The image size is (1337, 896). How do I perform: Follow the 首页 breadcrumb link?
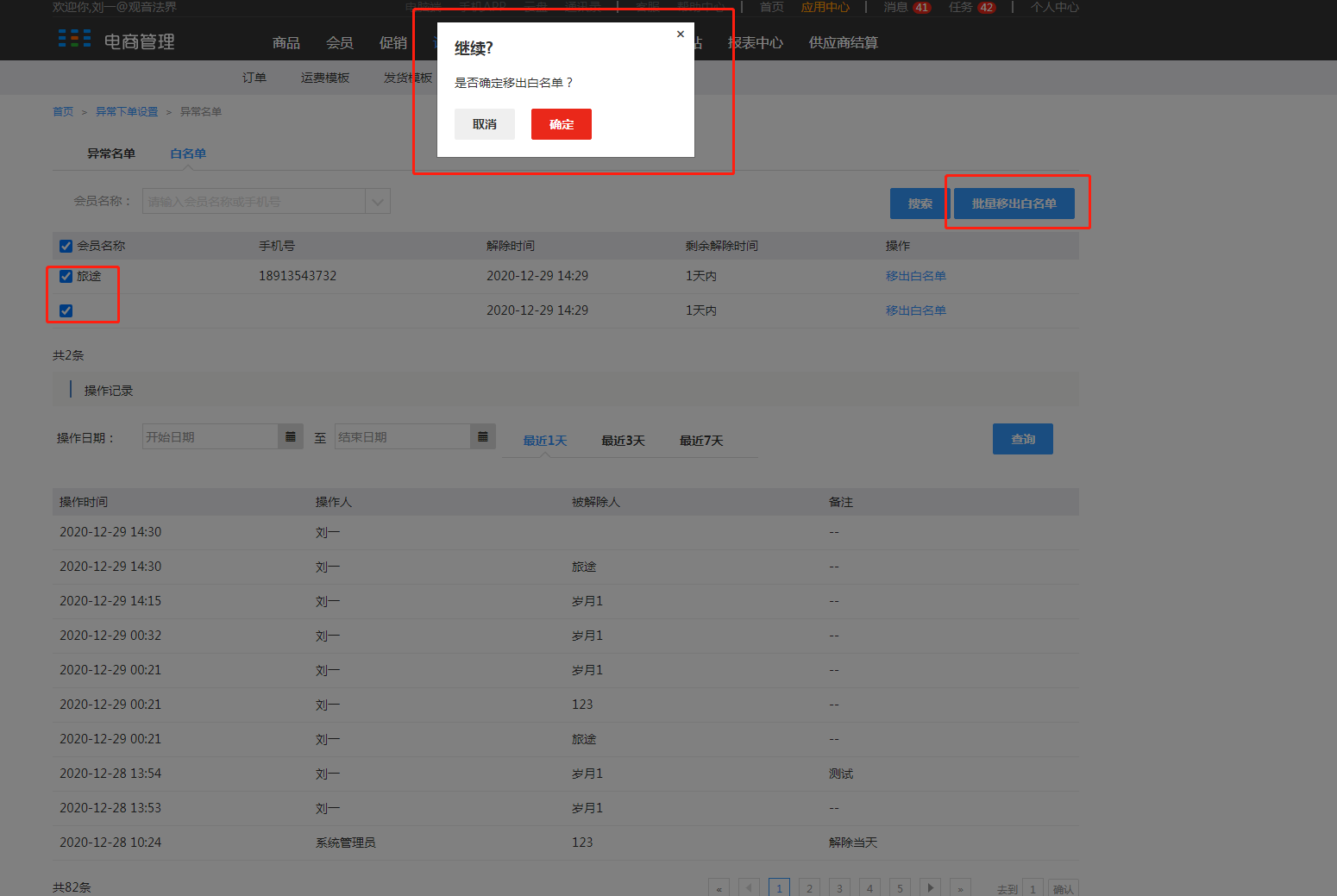coord(63,112)
